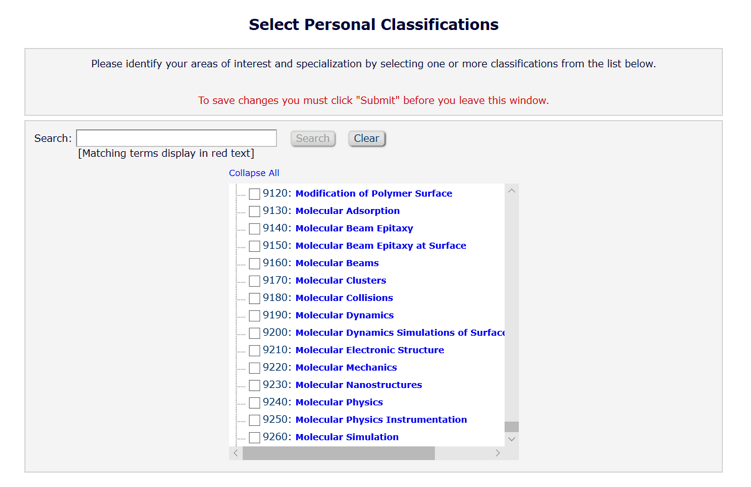Viewport: 751px width, 487px height.
Task: Select the Molecular Beam Epitaxy checkbox
Action: (x=254, y=229)
